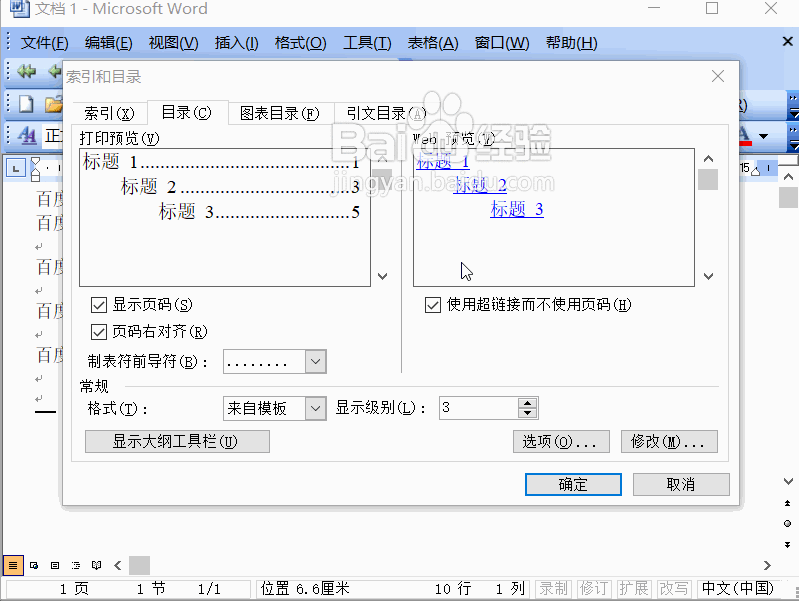Toggle 录制 status bar indicator

[553, 589]
